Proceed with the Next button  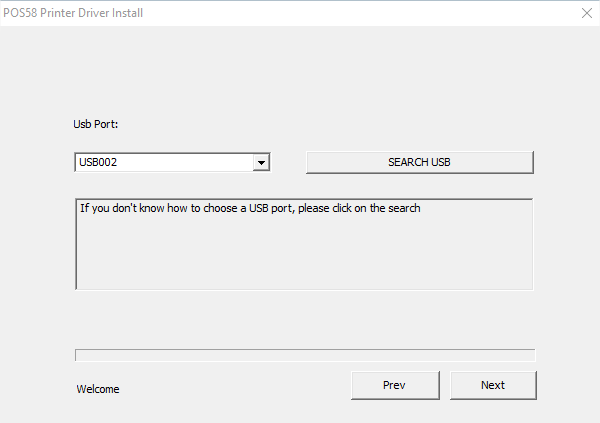[493, 385]
